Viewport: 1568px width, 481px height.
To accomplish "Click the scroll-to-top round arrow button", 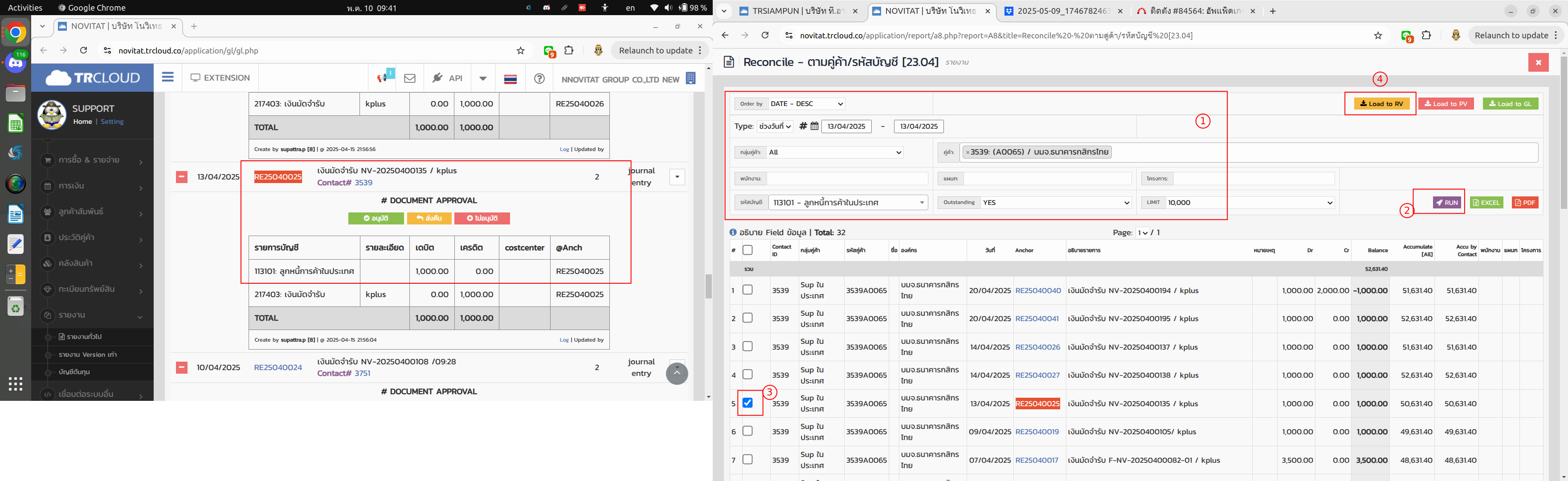I will pos(677,373).
